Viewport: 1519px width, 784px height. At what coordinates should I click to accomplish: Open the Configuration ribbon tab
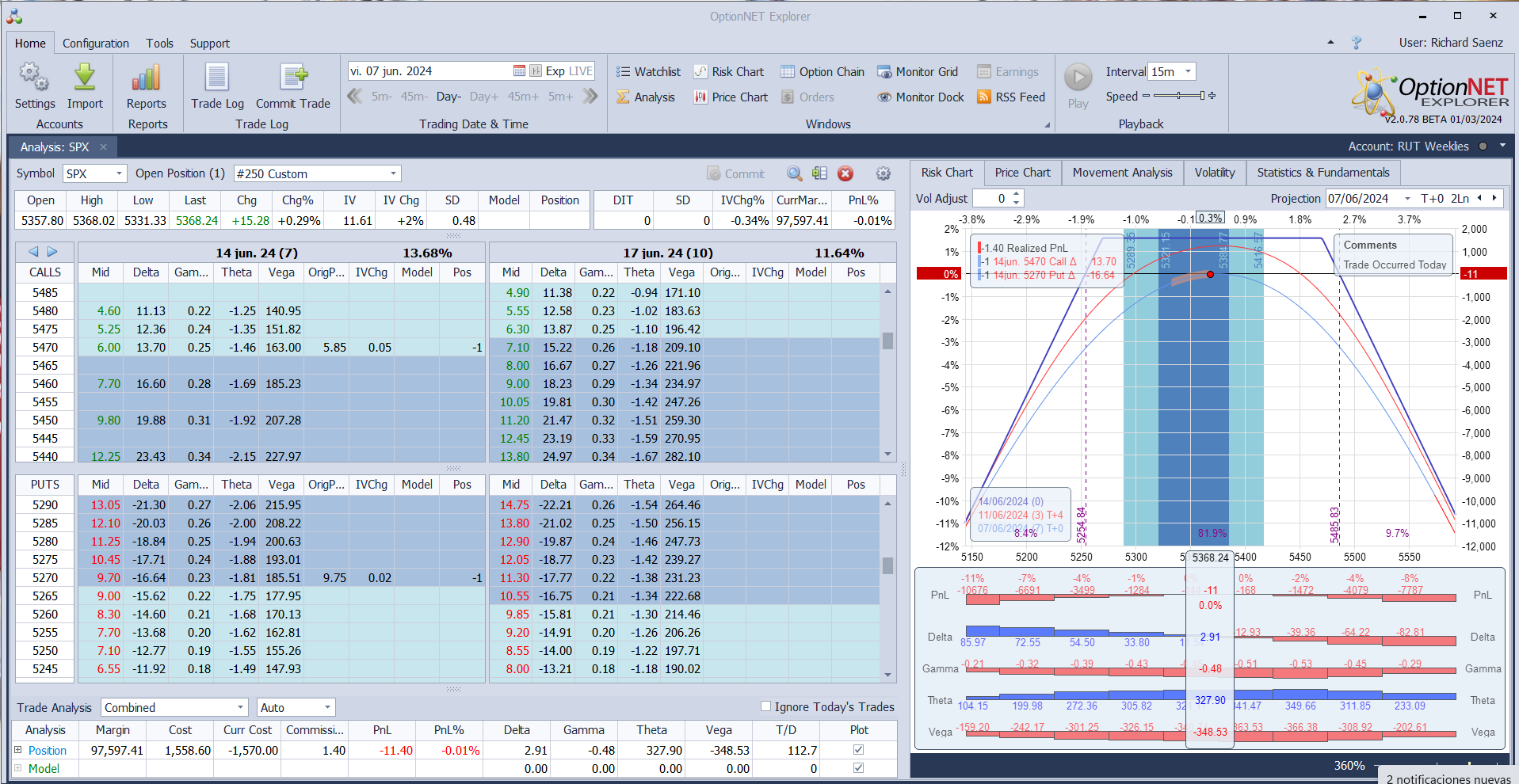click(x=96, y=44)
